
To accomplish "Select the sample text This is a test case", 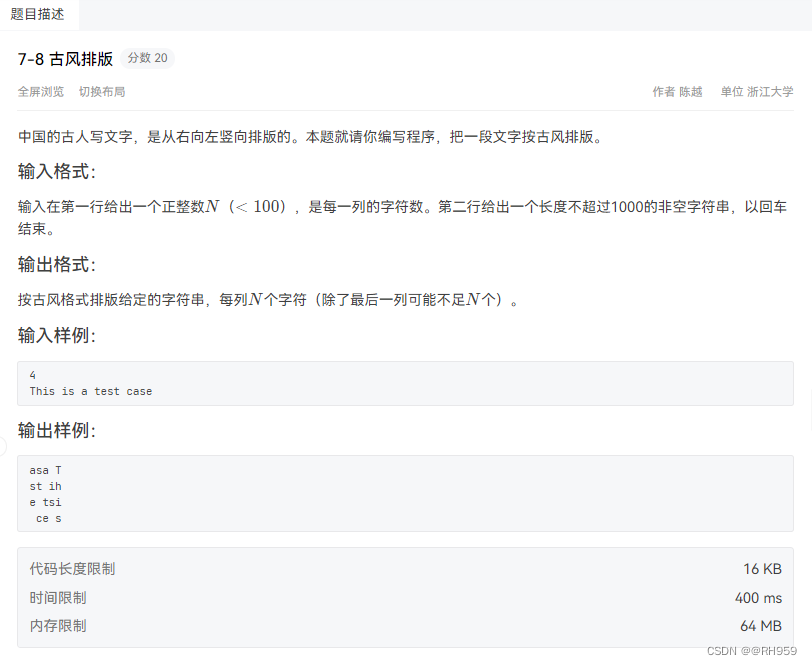I will 90,391.
